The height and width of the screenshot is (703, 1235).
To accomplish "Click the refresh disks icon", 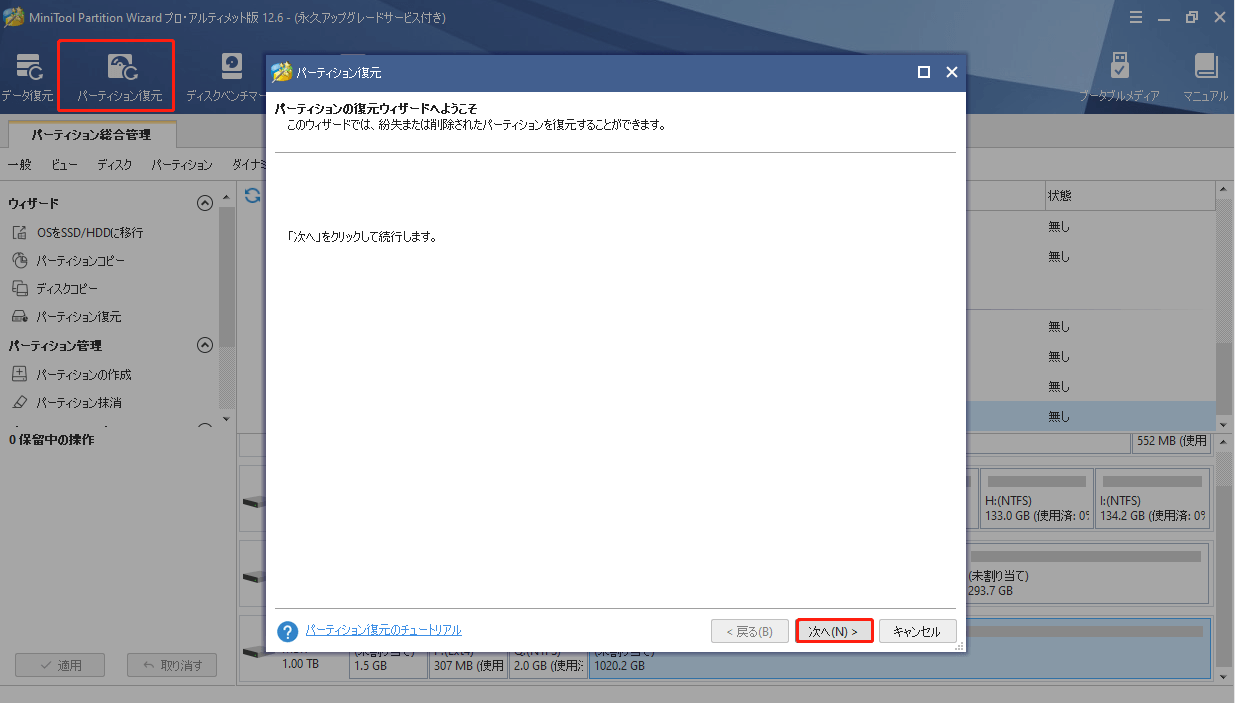I will point(251,196).
